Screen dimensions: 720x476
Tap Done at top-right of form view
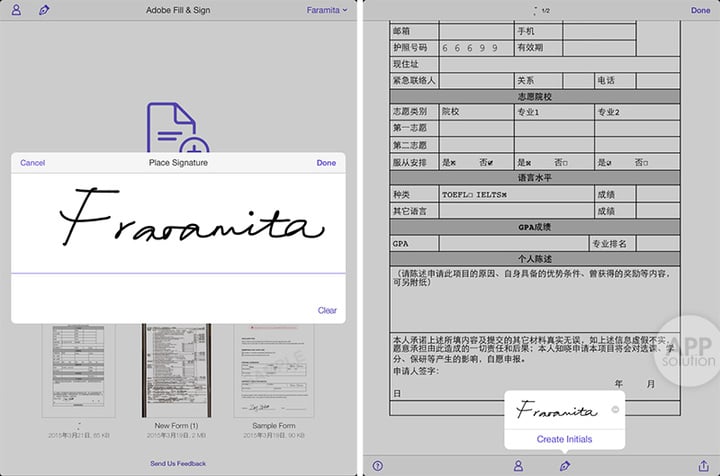pos(700,10)
